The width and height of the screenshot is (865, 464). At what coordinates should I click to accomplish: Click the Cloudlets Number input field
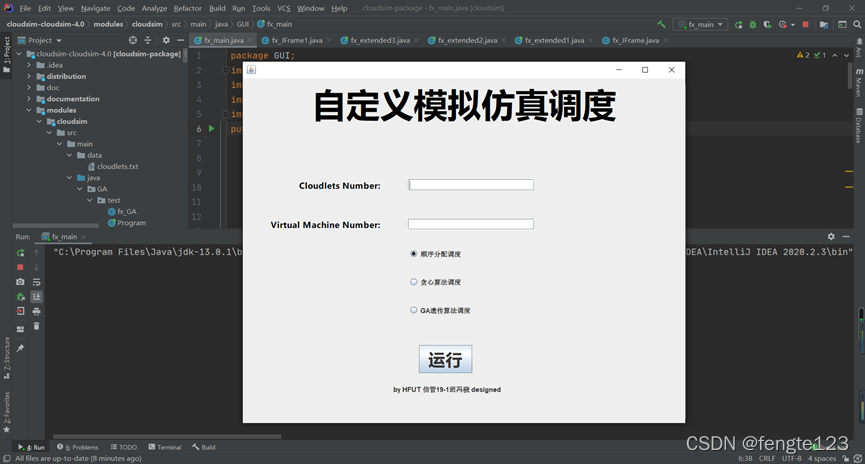(471, 185)
